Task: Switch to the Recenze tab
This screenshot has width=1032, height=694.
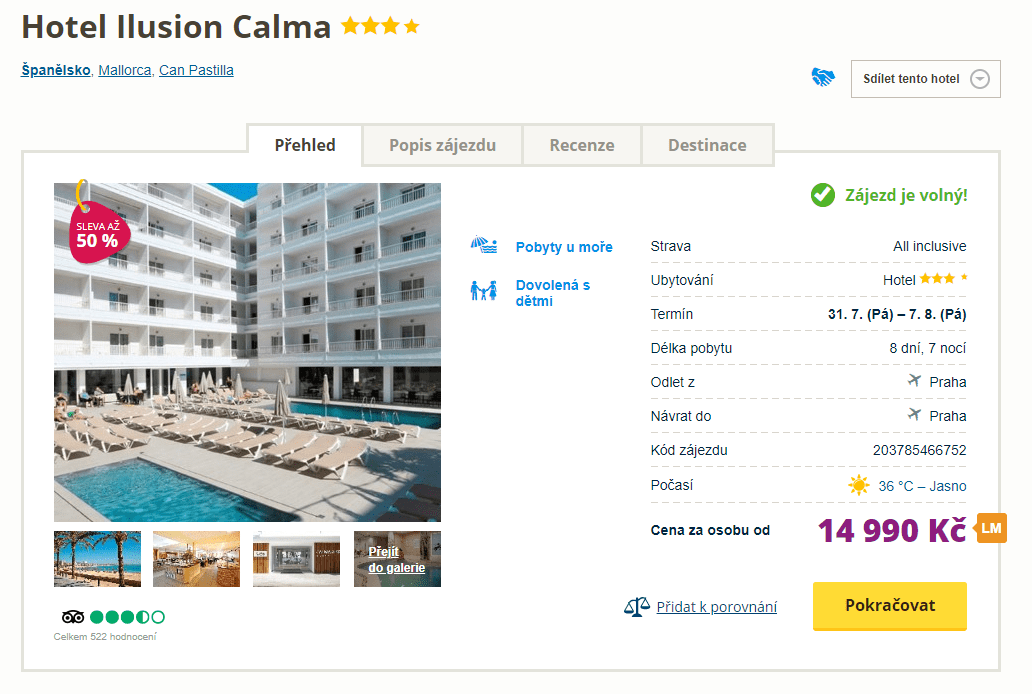Action: pos(582,145)
